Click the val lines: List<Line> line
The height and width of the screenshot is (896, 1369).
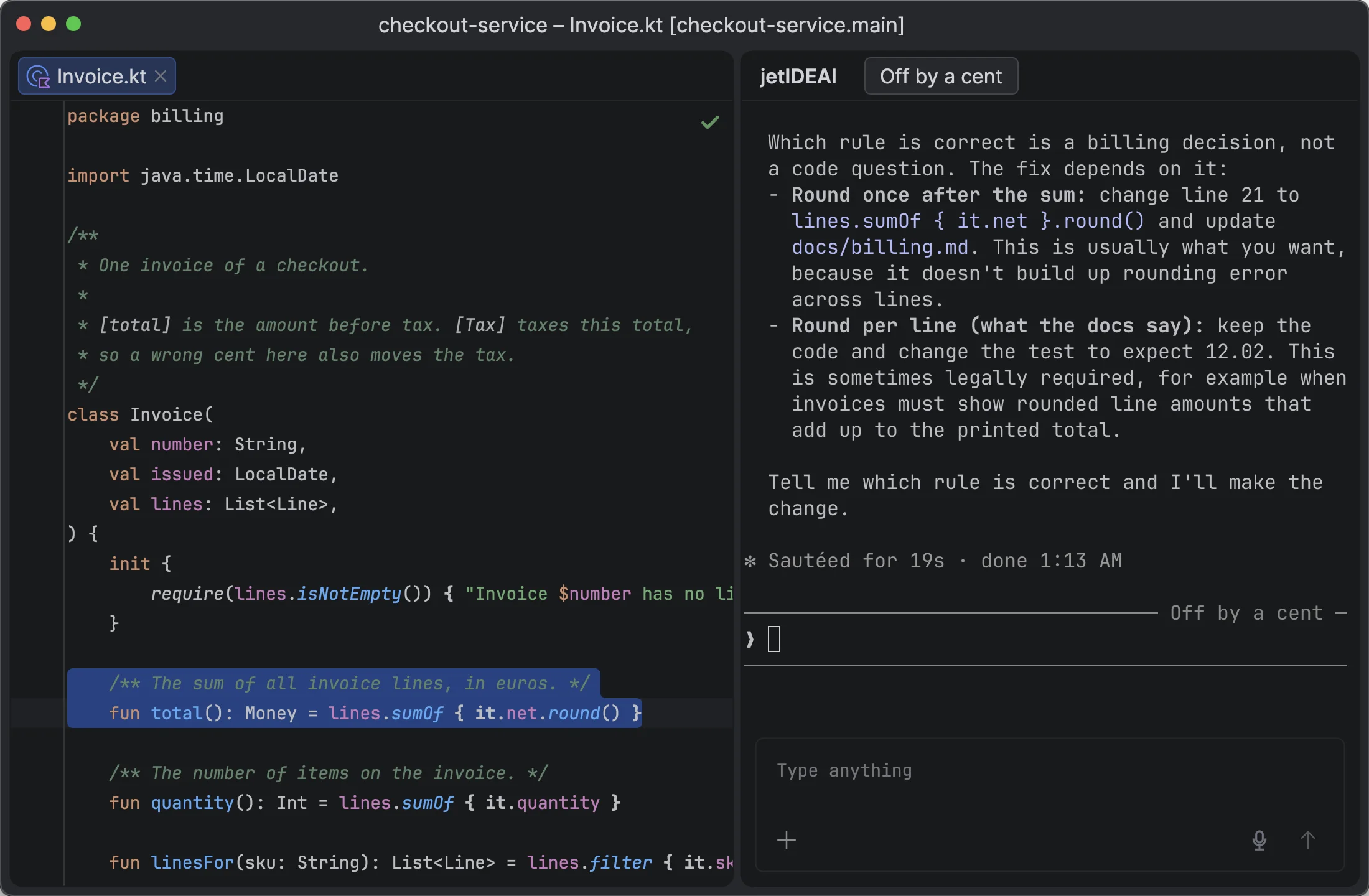pos(223,505)
